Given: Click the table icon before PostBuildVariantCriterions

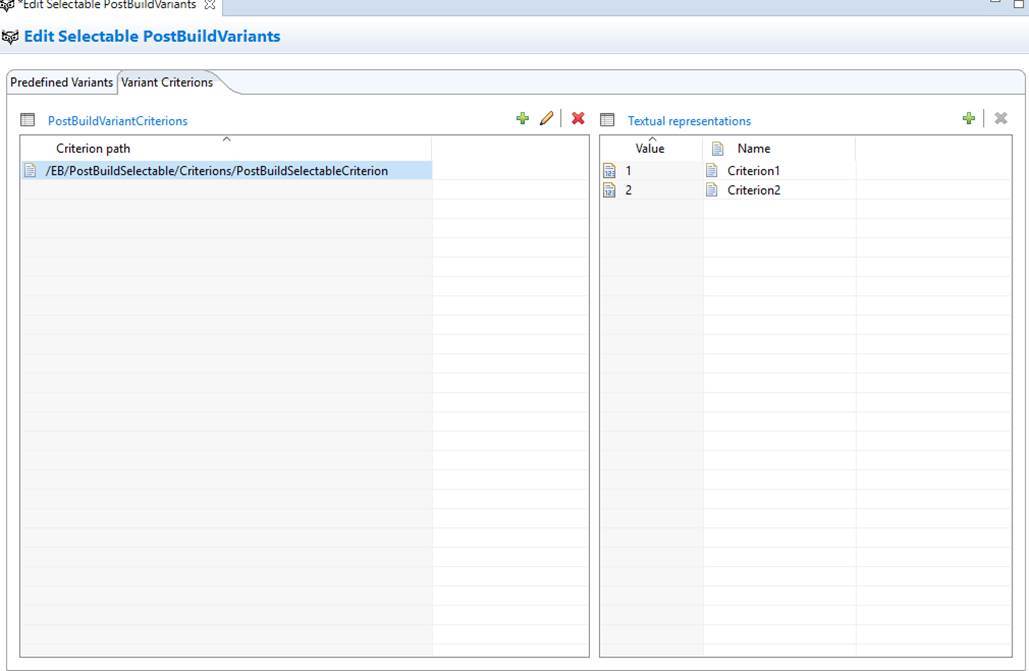Looking at the screenshot, I should (x=28, y=120).
